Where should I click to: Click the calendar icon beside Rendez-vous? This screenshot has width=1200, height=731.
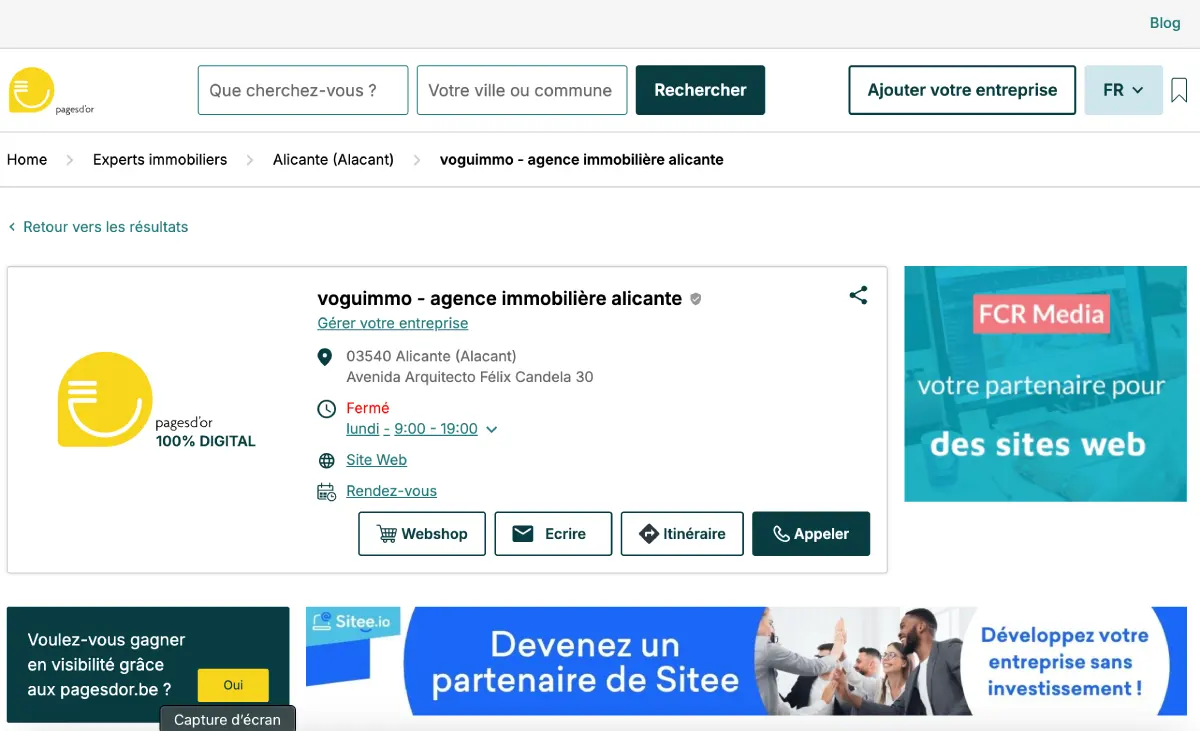point(326,491)
